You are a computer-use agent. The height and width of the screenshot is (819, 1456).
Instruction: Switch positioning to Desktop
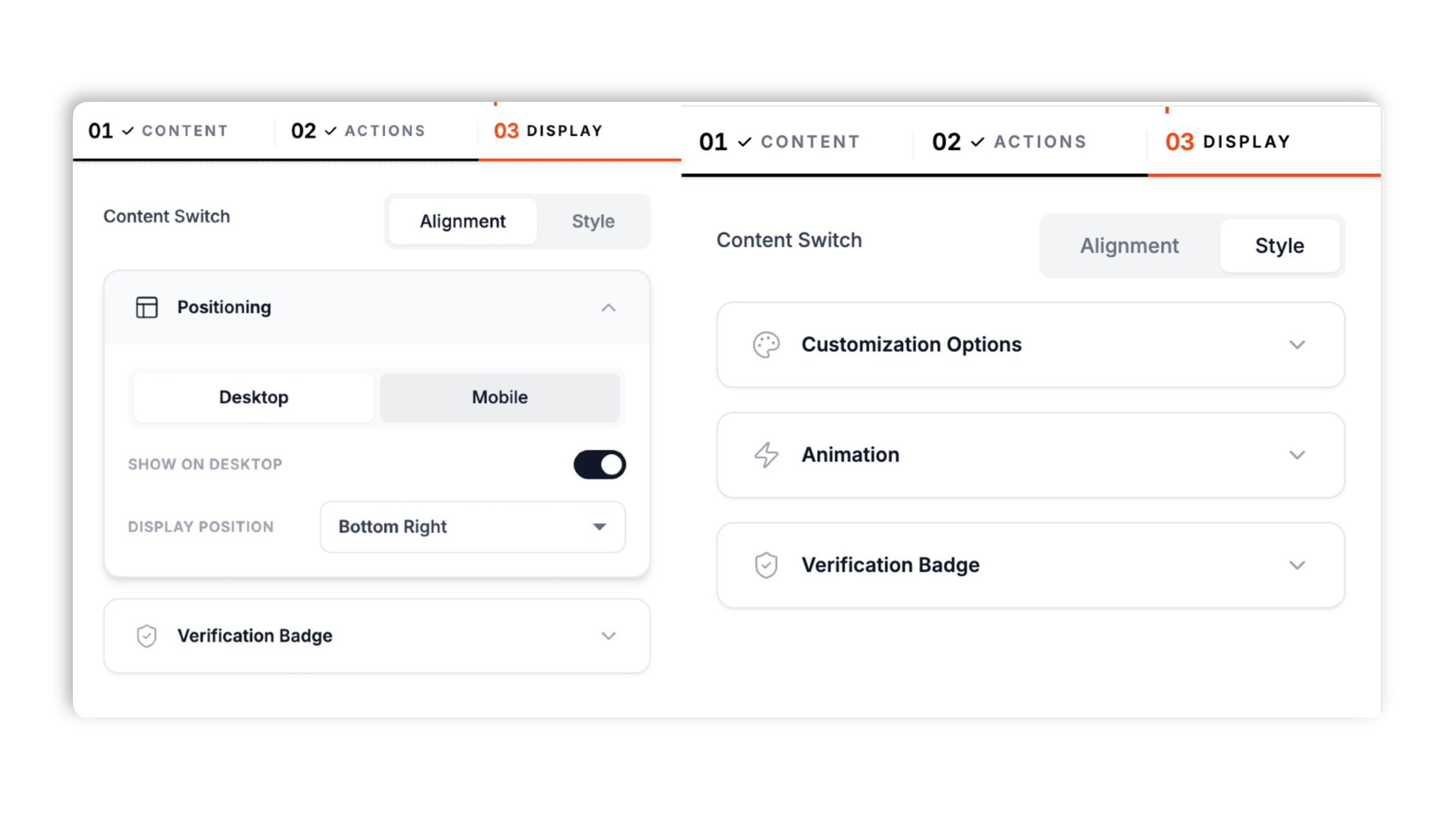click(x=253, y=397)
